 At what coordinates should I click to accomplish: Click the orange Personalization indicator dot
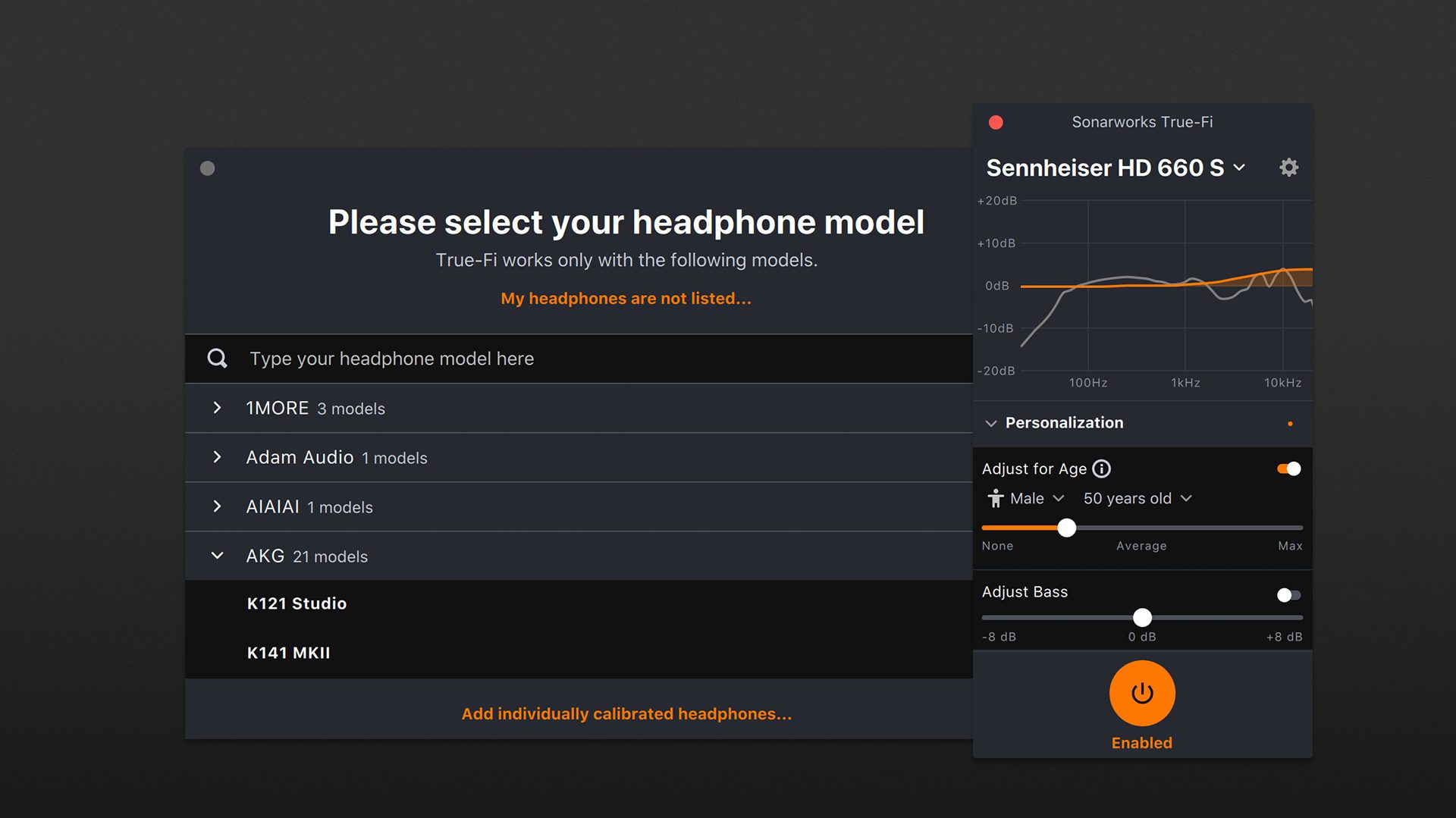1290,424
